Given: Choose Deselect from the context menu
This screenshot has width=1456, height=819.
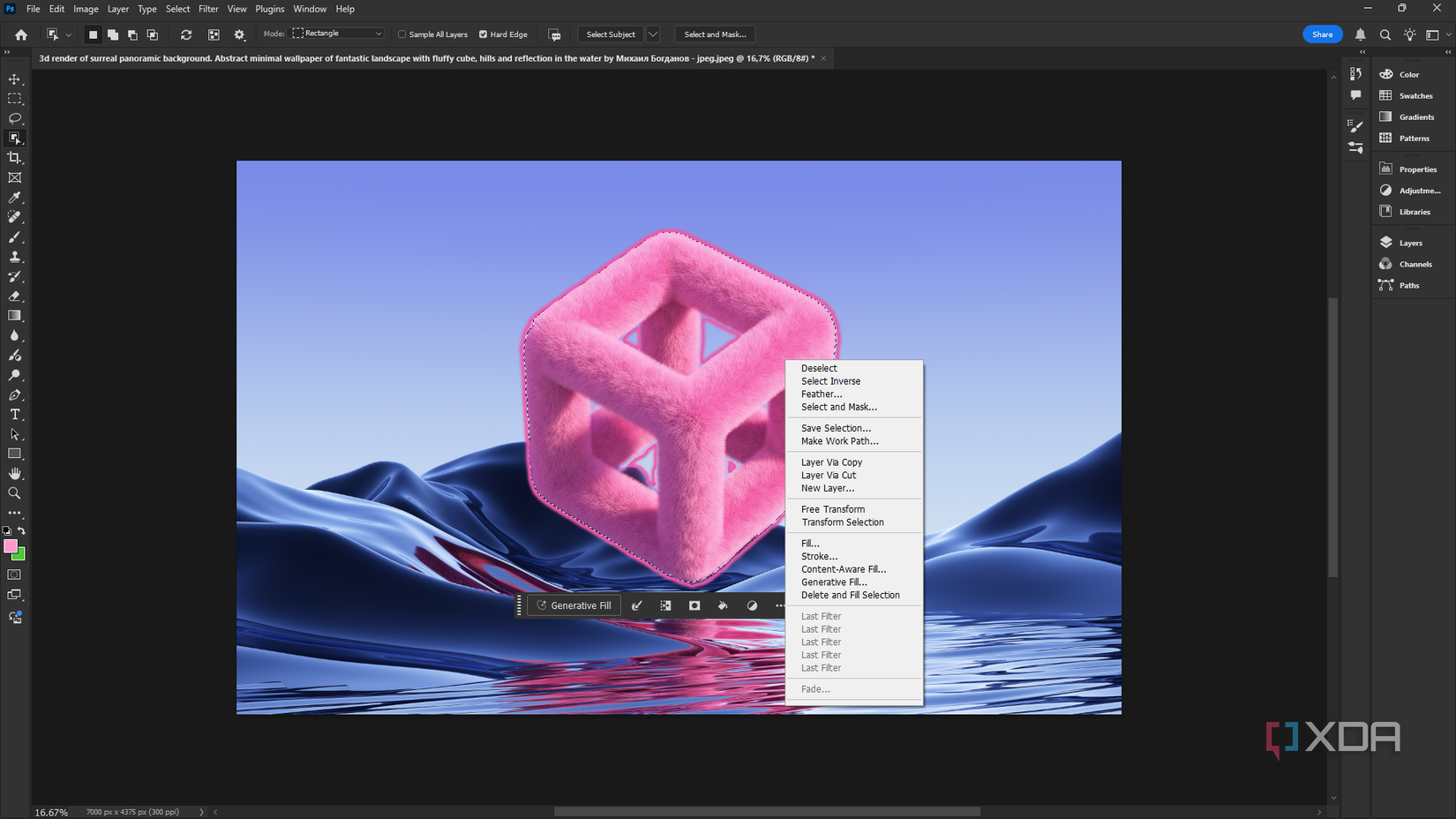Looking at the screenshot, I should click(819, 368).
